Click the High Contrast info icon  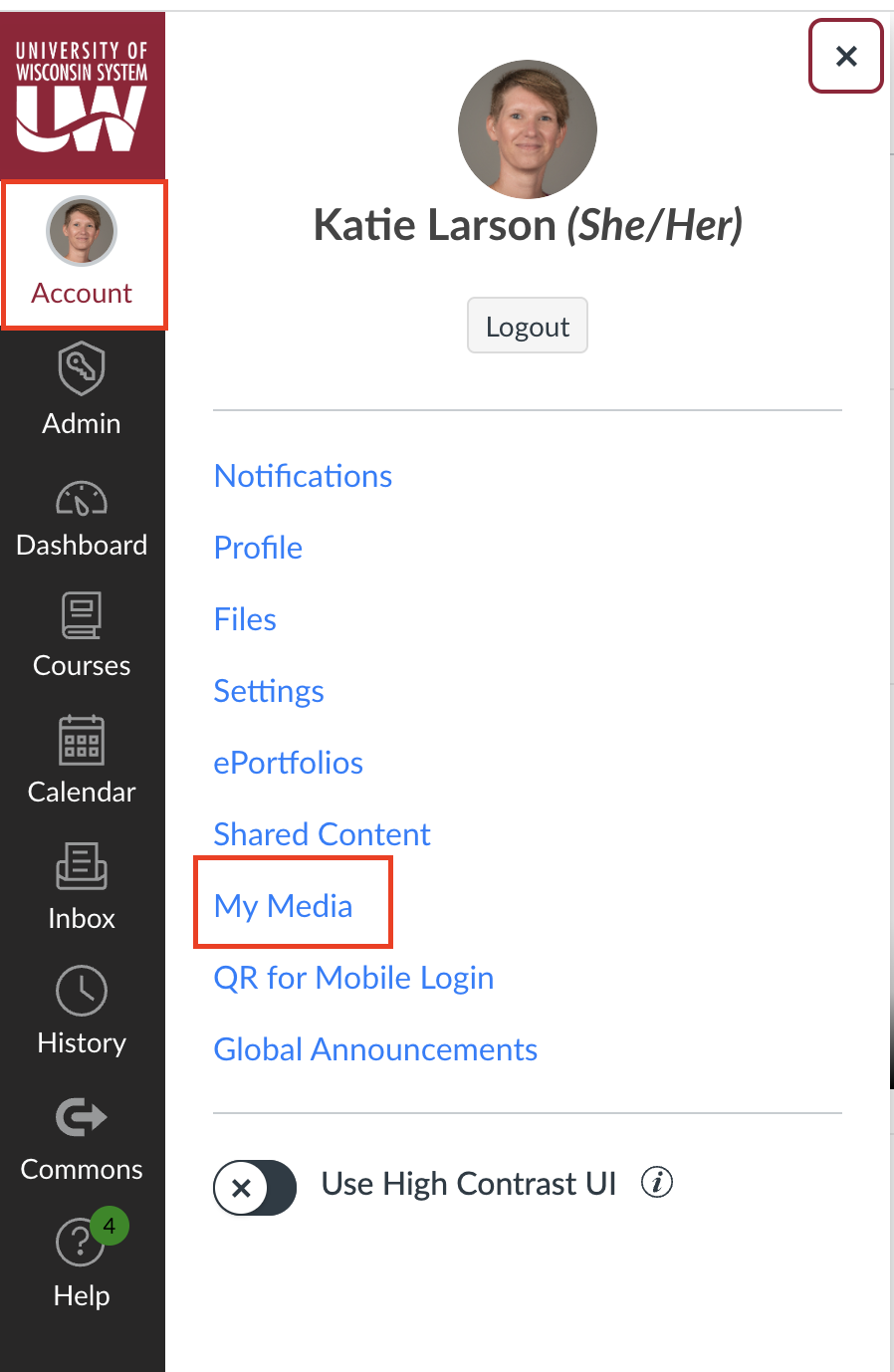pyautogui.click(x=657, y=1183)
